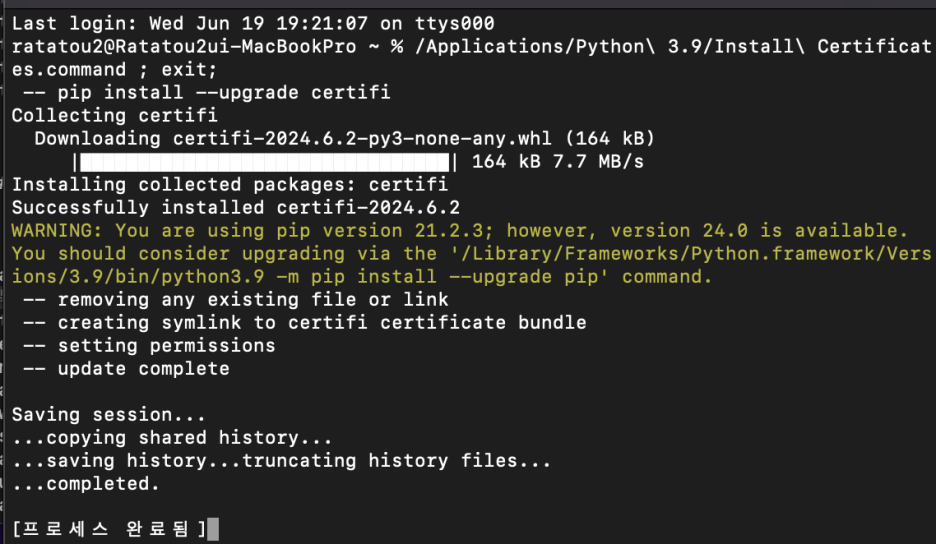Click the white download progress bar
This screenshot has height=544, width=936.
pyautogui.click(x=264, y=162)
